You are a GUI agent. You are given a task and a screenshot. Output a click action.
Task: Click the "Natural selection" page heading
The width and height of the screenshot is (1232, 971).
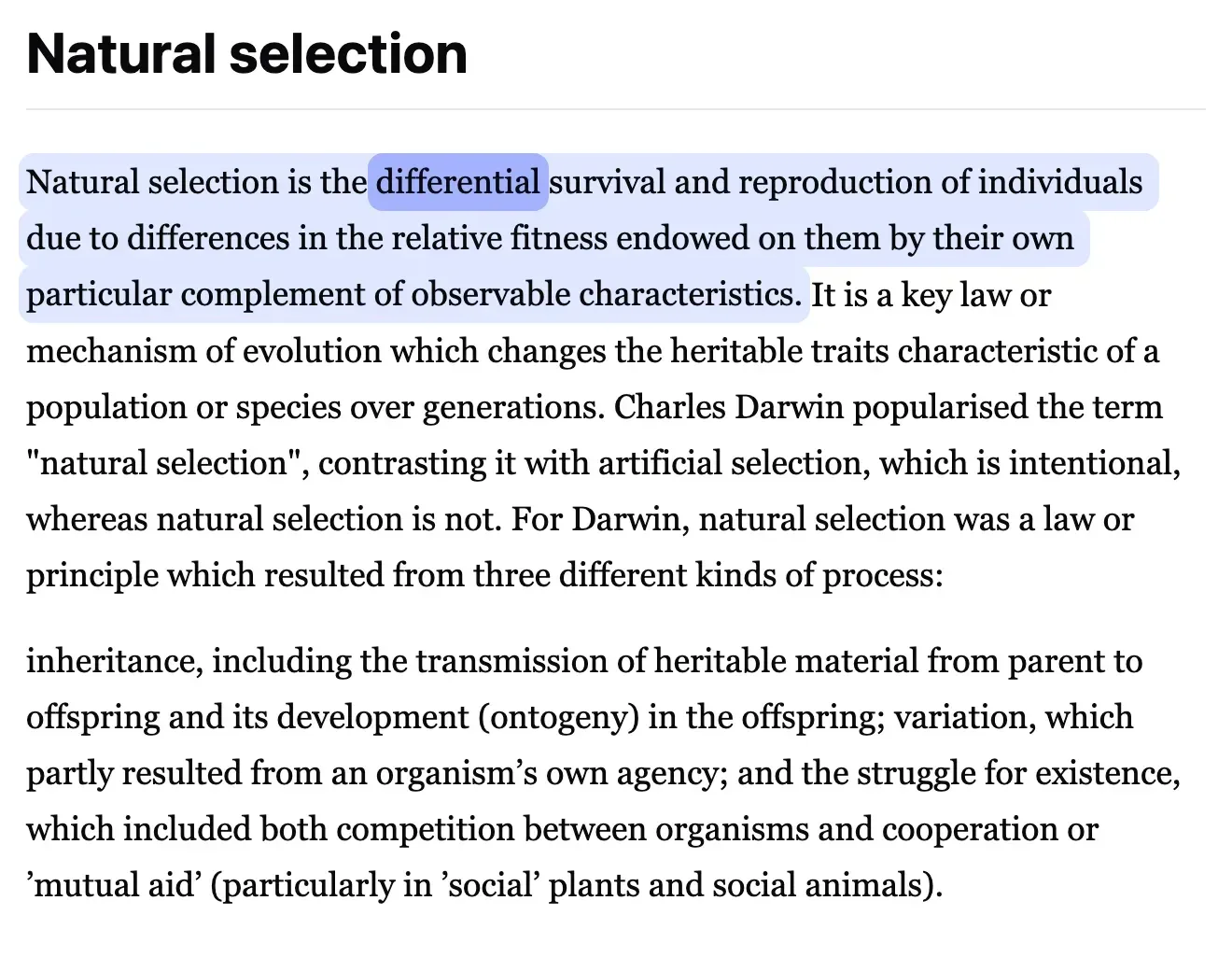click(246, 53)
